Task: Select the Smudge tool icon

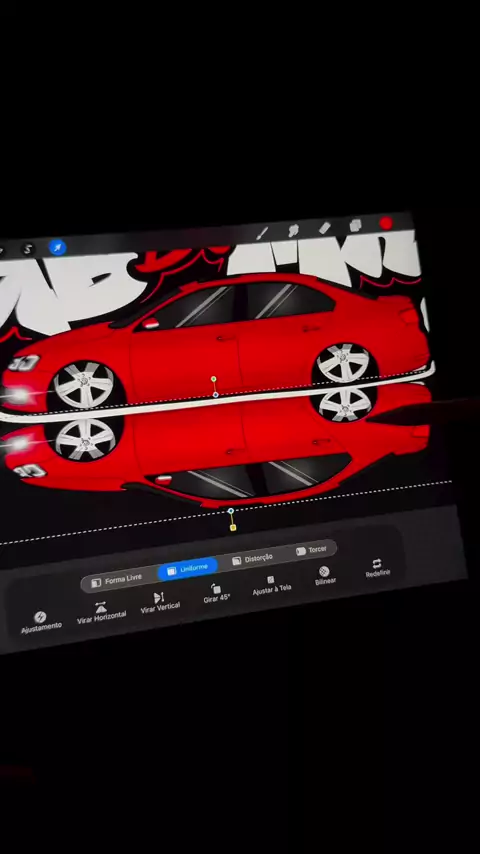Action: pyautogui.click(x=293, y=230)
